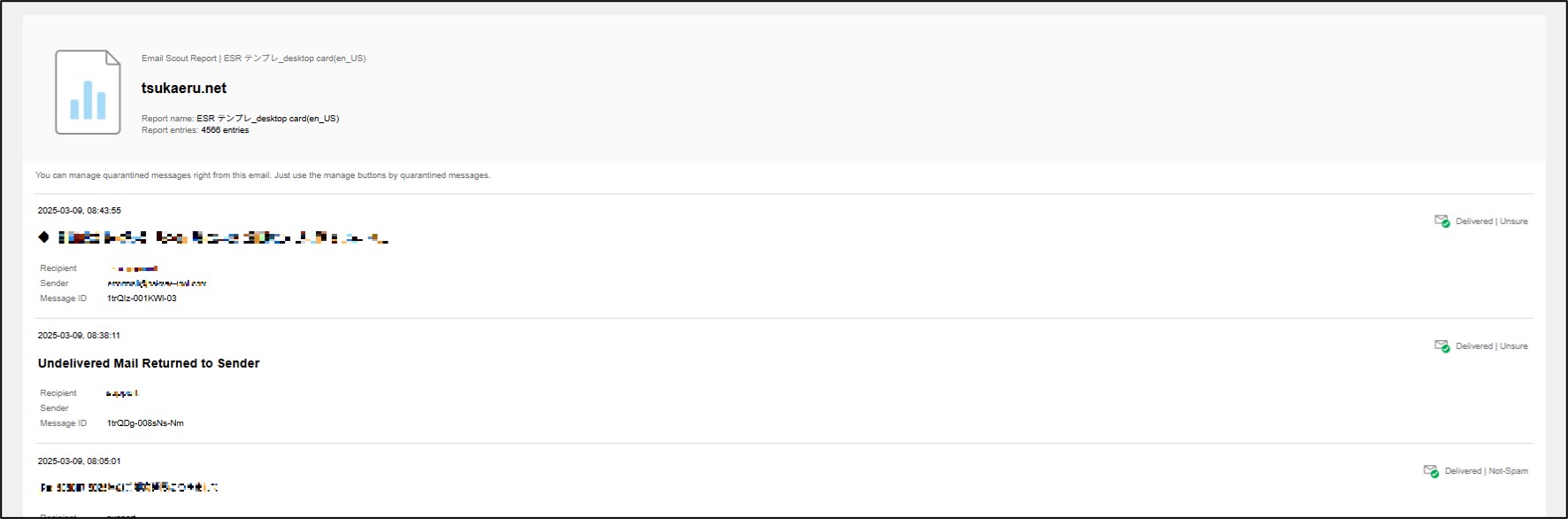Click Message ID 1trQDg-008sNs-Nm
Image resolution: width=1568 pixels, height=519 pixels.
click(145, 423)
